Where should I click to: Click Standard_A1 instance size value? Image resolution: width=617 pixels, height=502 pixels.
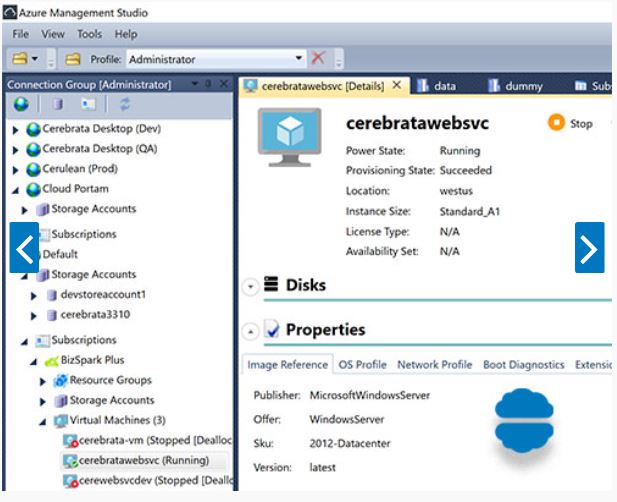click(470, 212)
